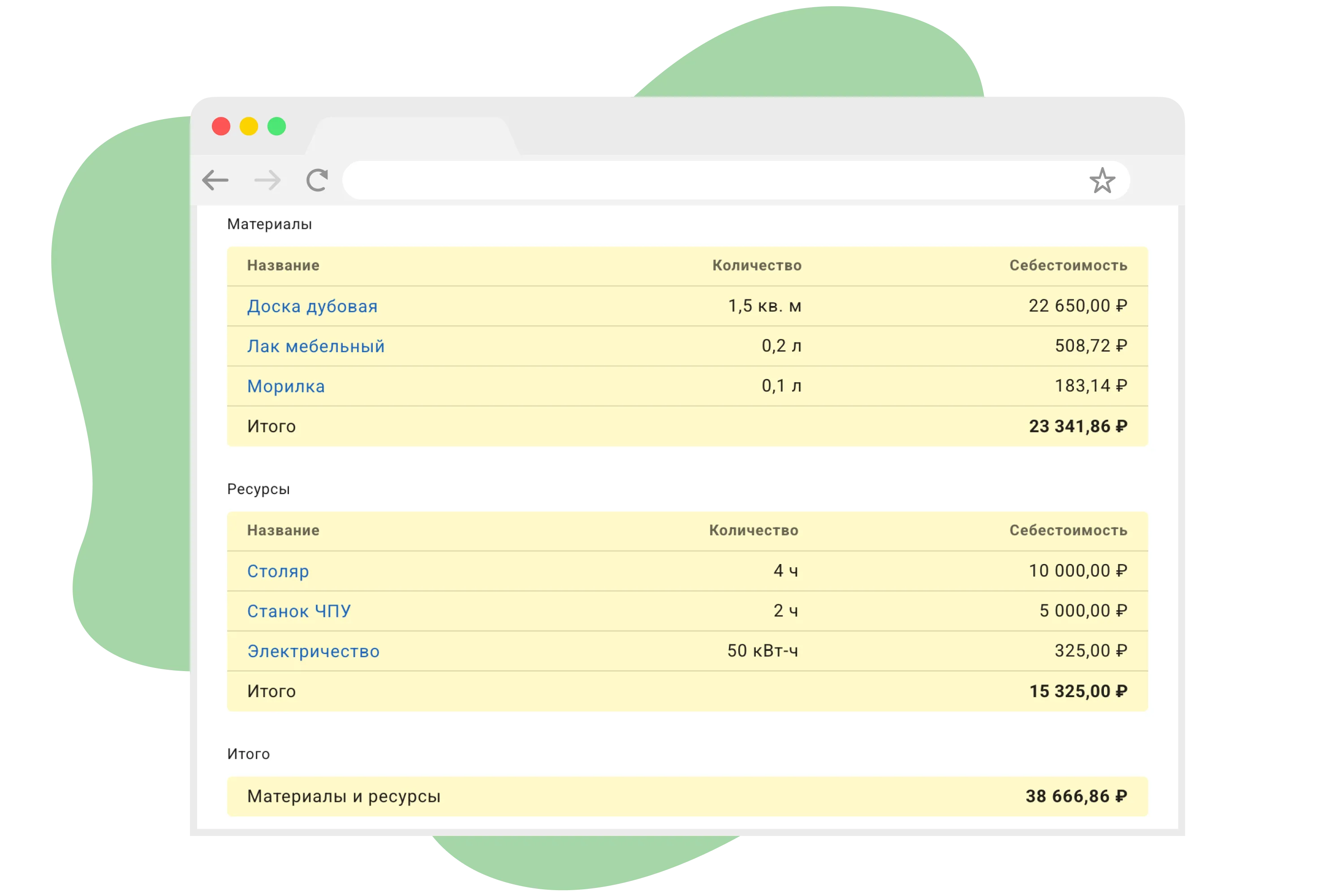The image size is (1344, 896).
Task: Open the Станок ЧПУ link
Action: (x=299, y=611)
